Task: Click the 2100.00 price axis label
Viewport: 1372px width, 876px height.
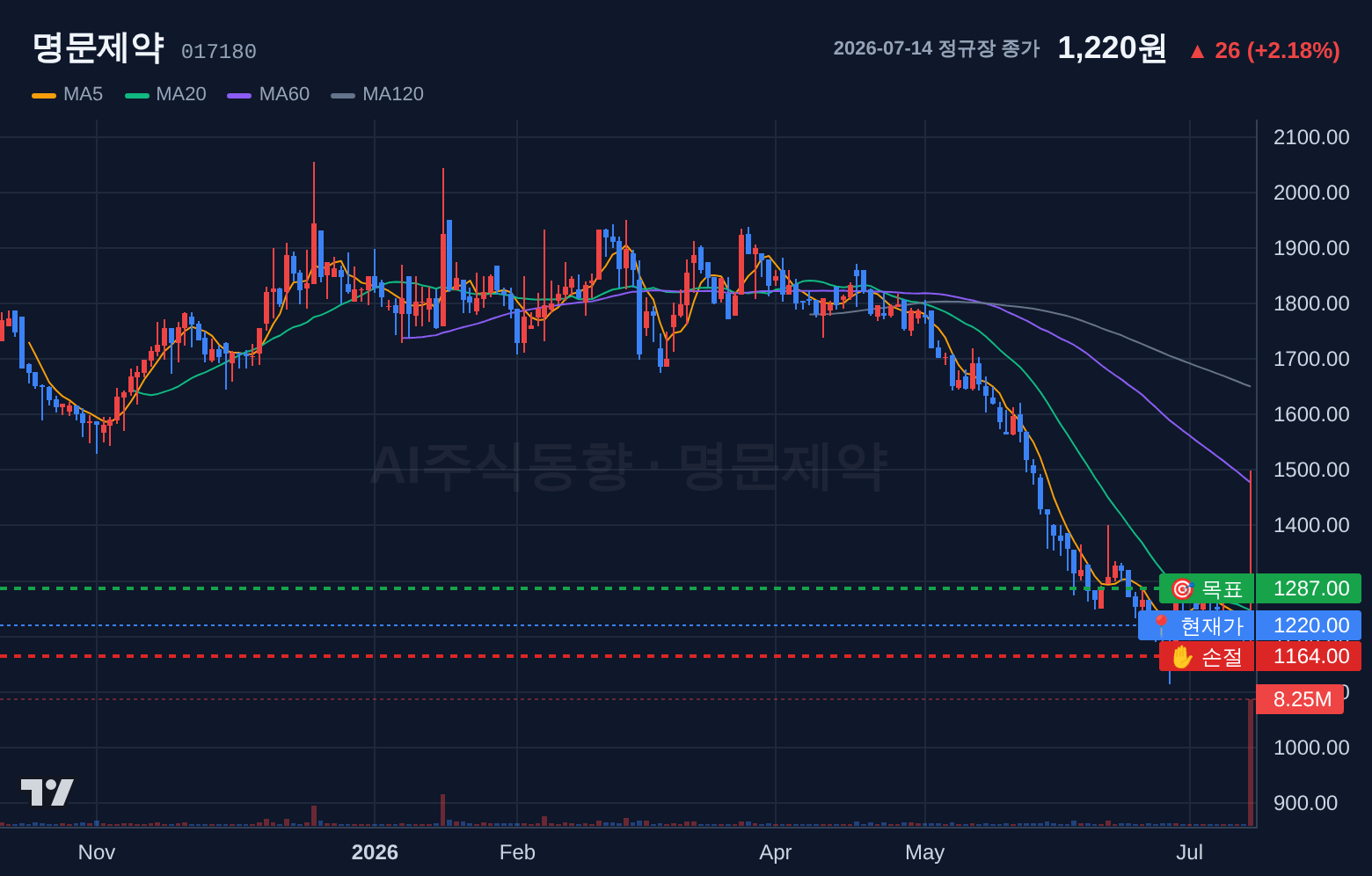Action: pyautogui.click(x=1311, y=137)
